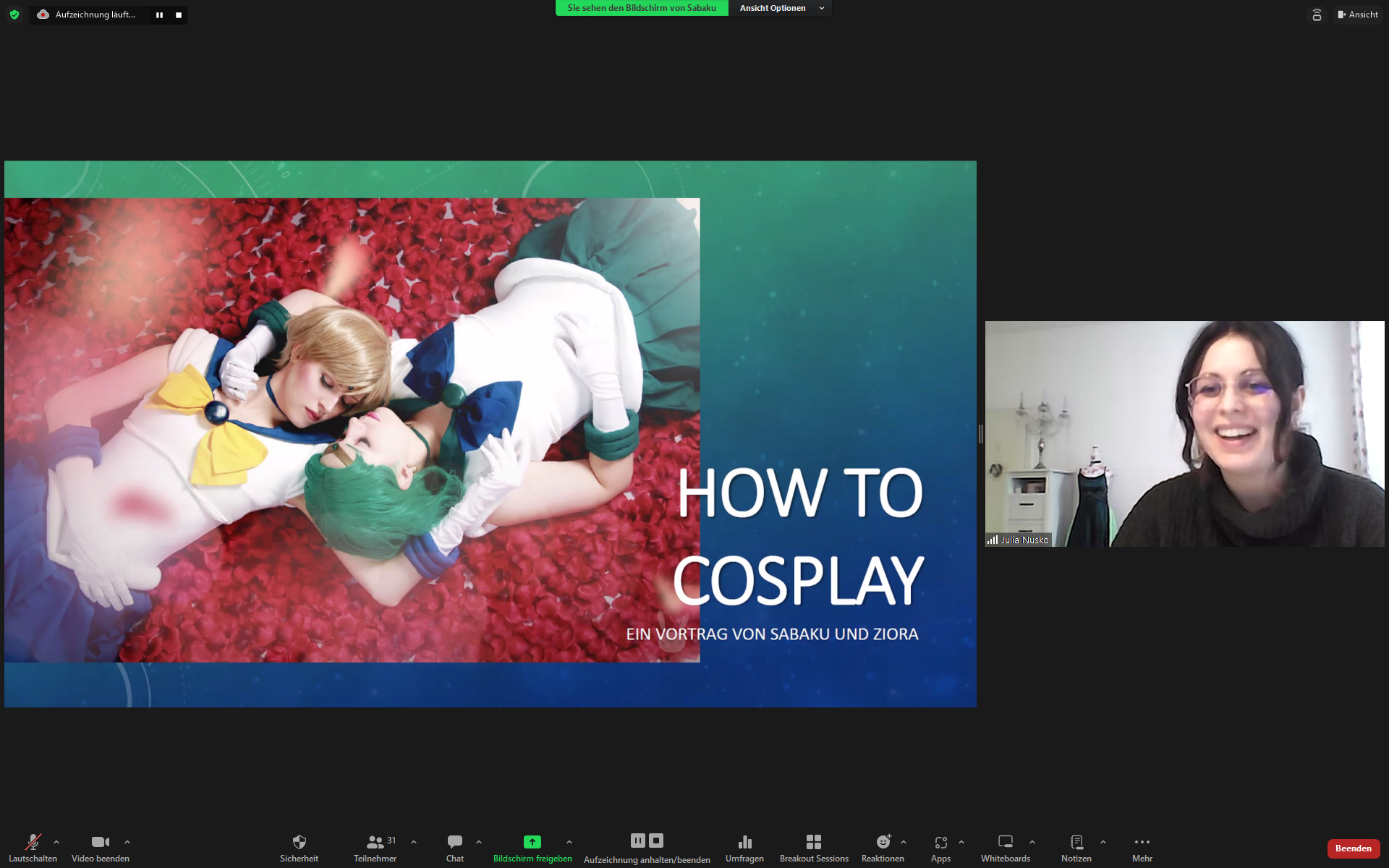
Task: Click the green screen sharing notice banner
Action: click(x=642, y=8)
